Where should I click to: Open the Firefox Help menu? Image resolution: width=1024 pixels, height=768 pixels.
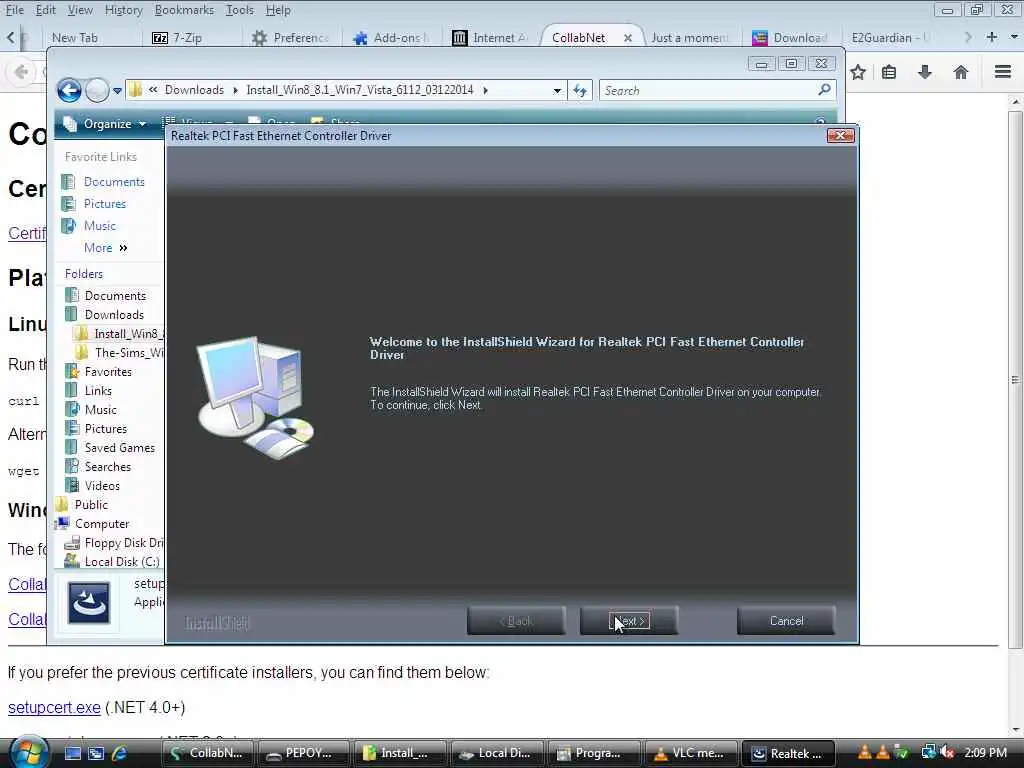[278, 10]
